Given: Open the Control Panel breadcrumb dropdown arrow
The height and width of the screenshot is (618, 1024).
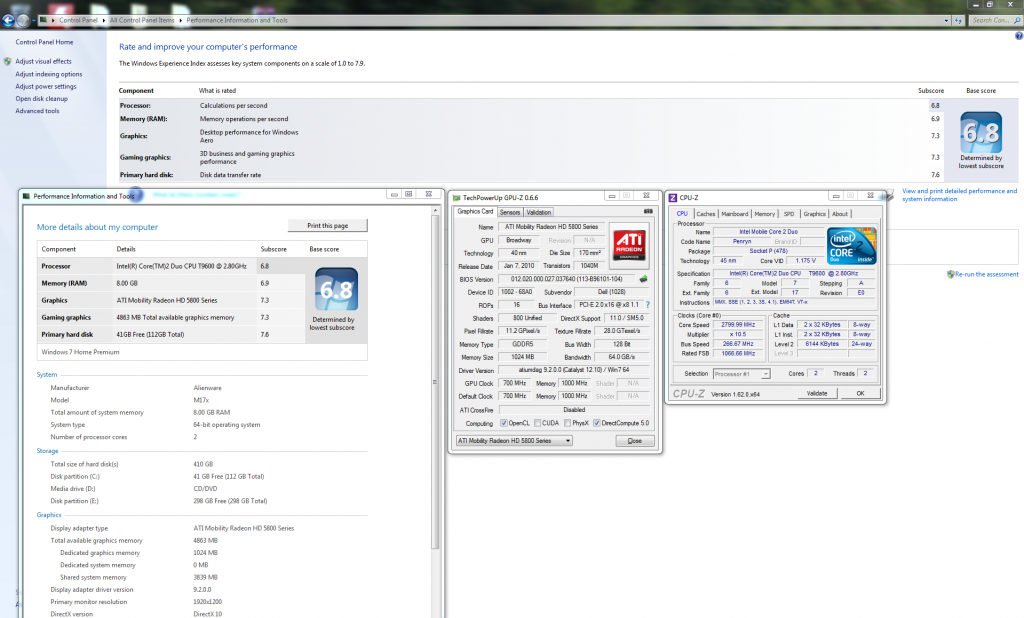Looking at the screenshot, I should coord(104,20).
